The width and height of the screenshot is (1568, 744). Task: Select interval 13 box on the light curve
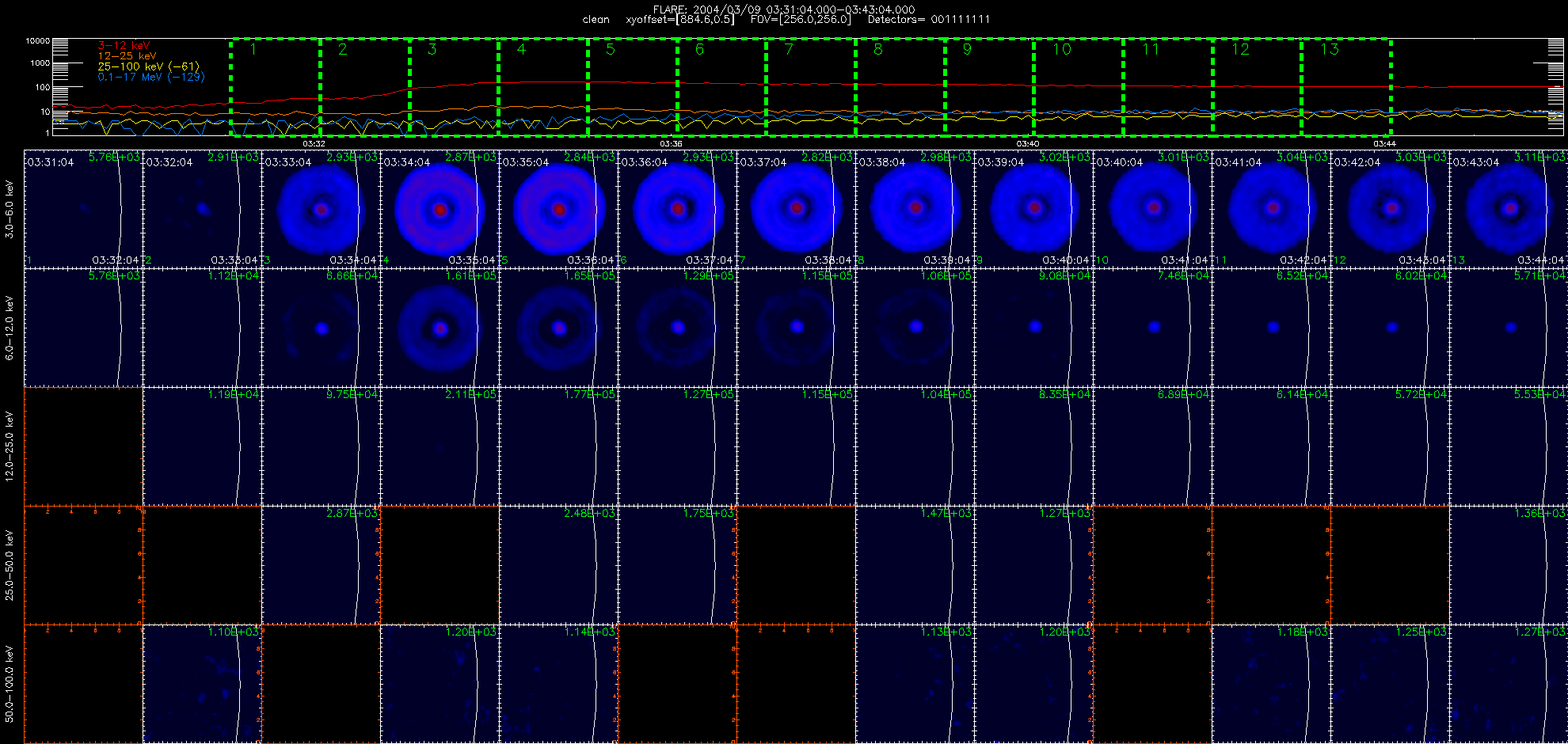click(1346, 87)
